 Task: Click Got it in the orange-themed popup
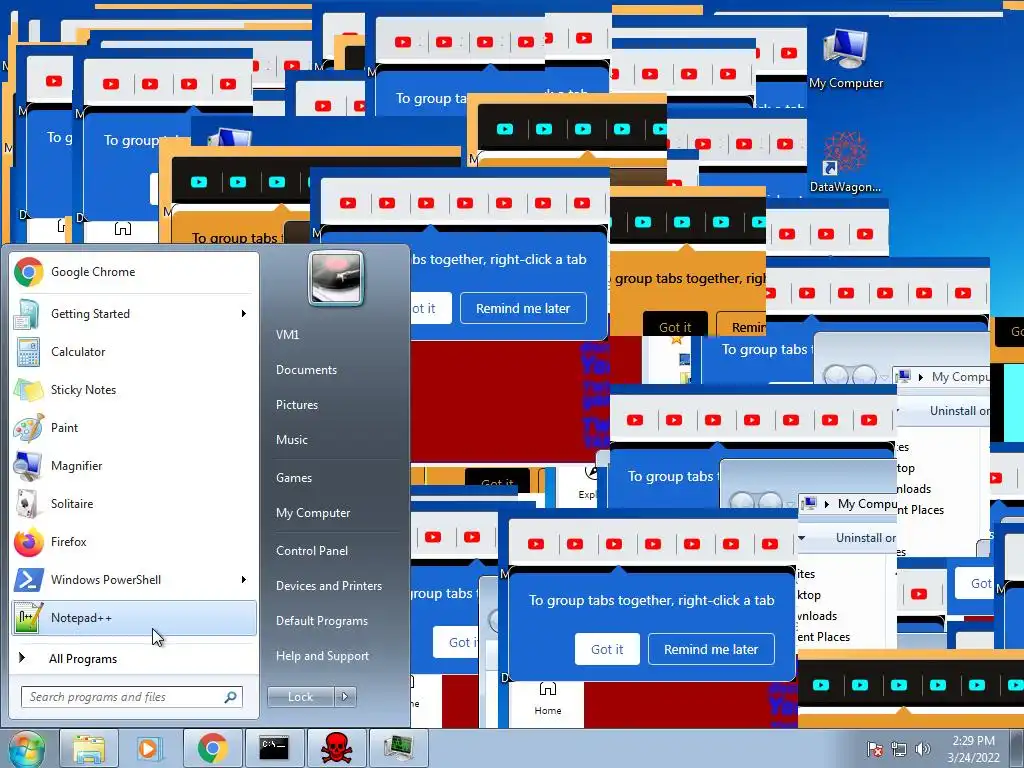click(x=675, y=326)
